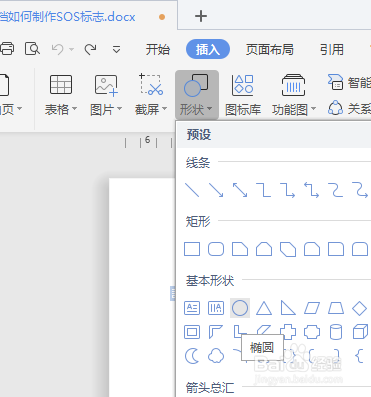Open print preview icon
This screenshot has width=371, height=397.
pyautogui.click(x=32, y=49)
